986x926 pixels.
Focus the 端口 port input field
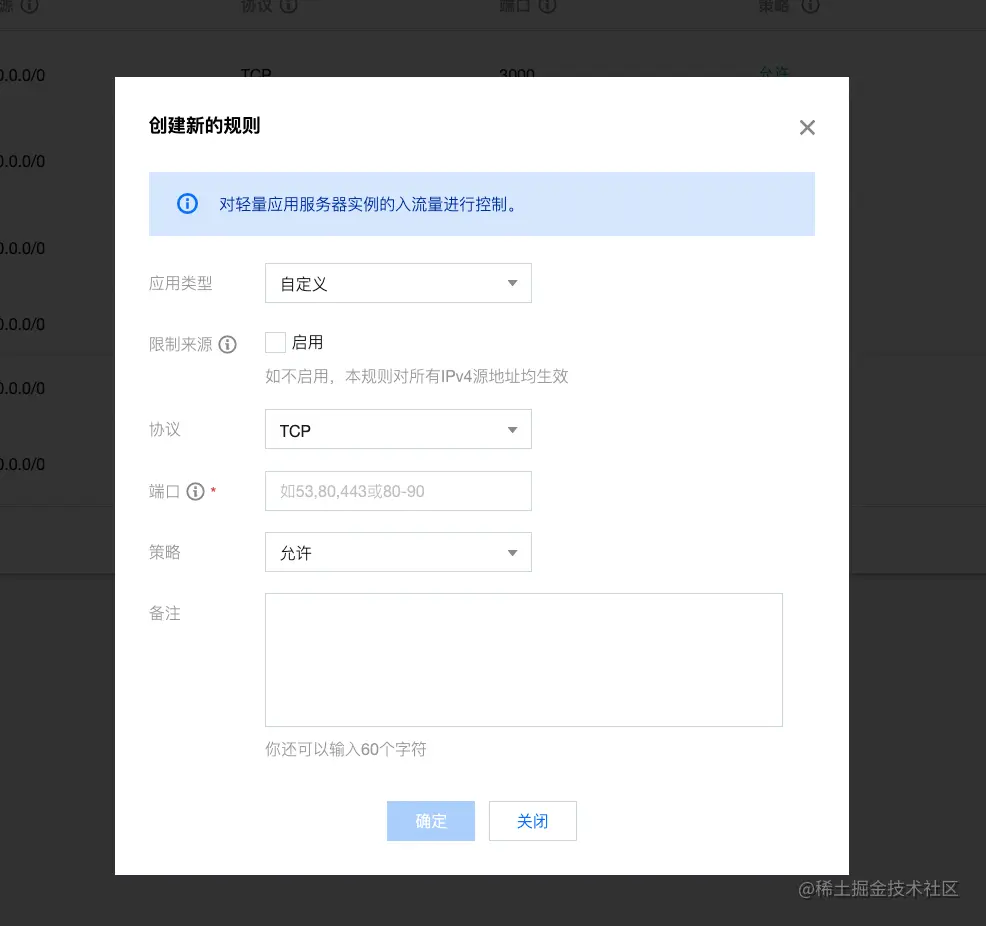coord(398,491)
